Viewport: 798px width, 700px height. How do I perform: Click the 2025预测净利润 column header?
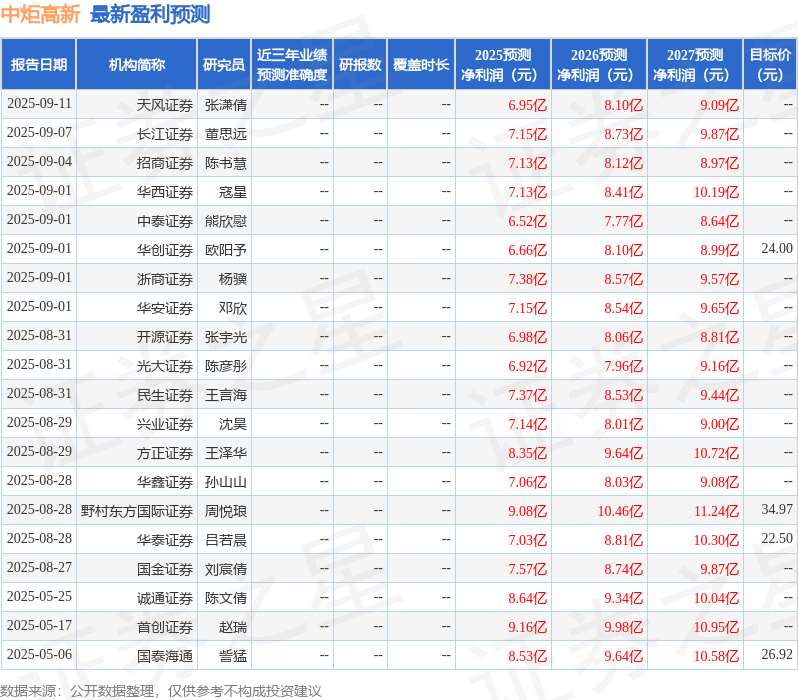coord(503,65)
